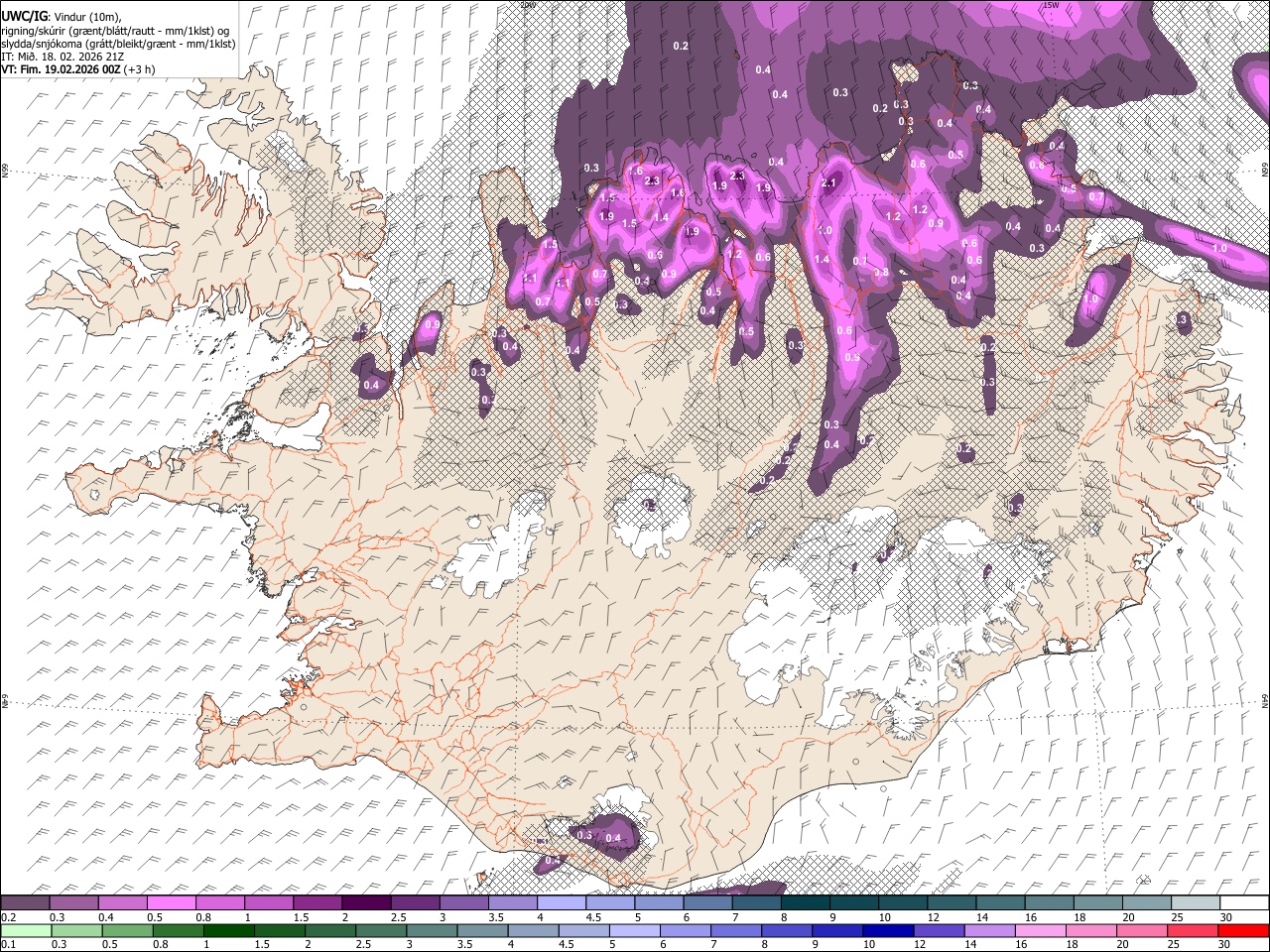This screenshot has height=952, width=1270.
Task: Click the '2.1' precipitation value on the map
Action: click(829, 183)
